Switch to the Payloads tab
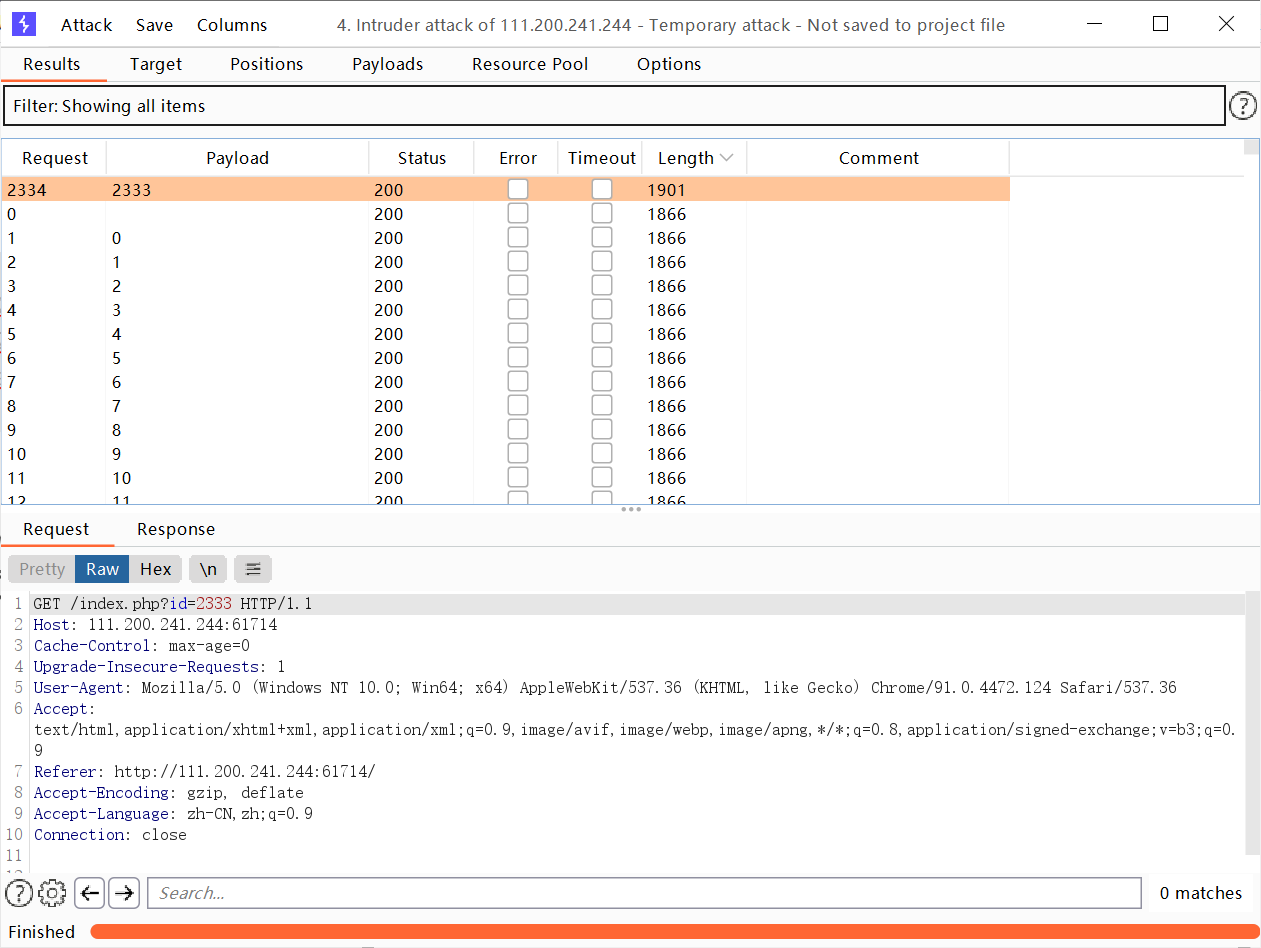The image size is (1261, 948). point(388,64)
